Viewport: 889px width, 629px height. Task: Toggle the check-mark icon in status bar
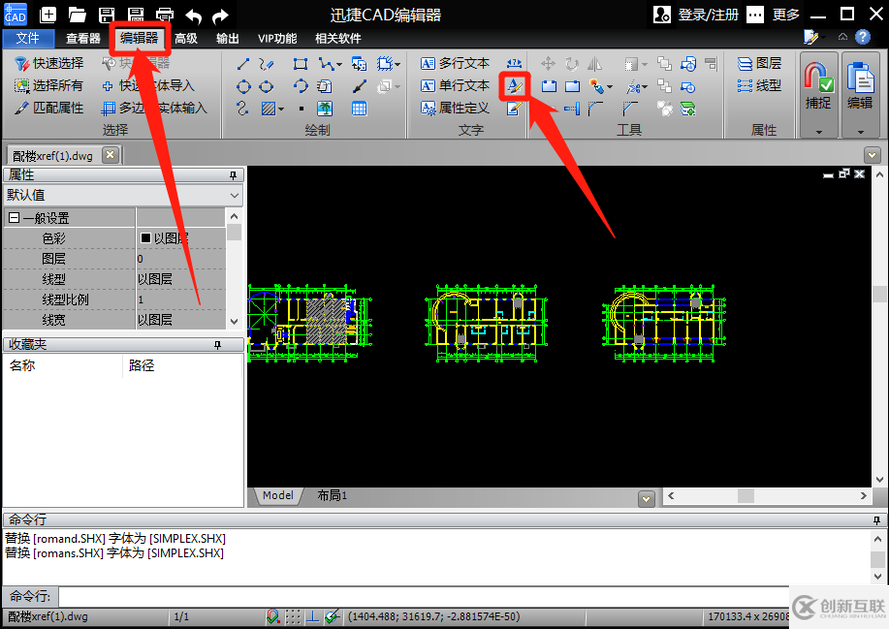(x=332, y=616)
